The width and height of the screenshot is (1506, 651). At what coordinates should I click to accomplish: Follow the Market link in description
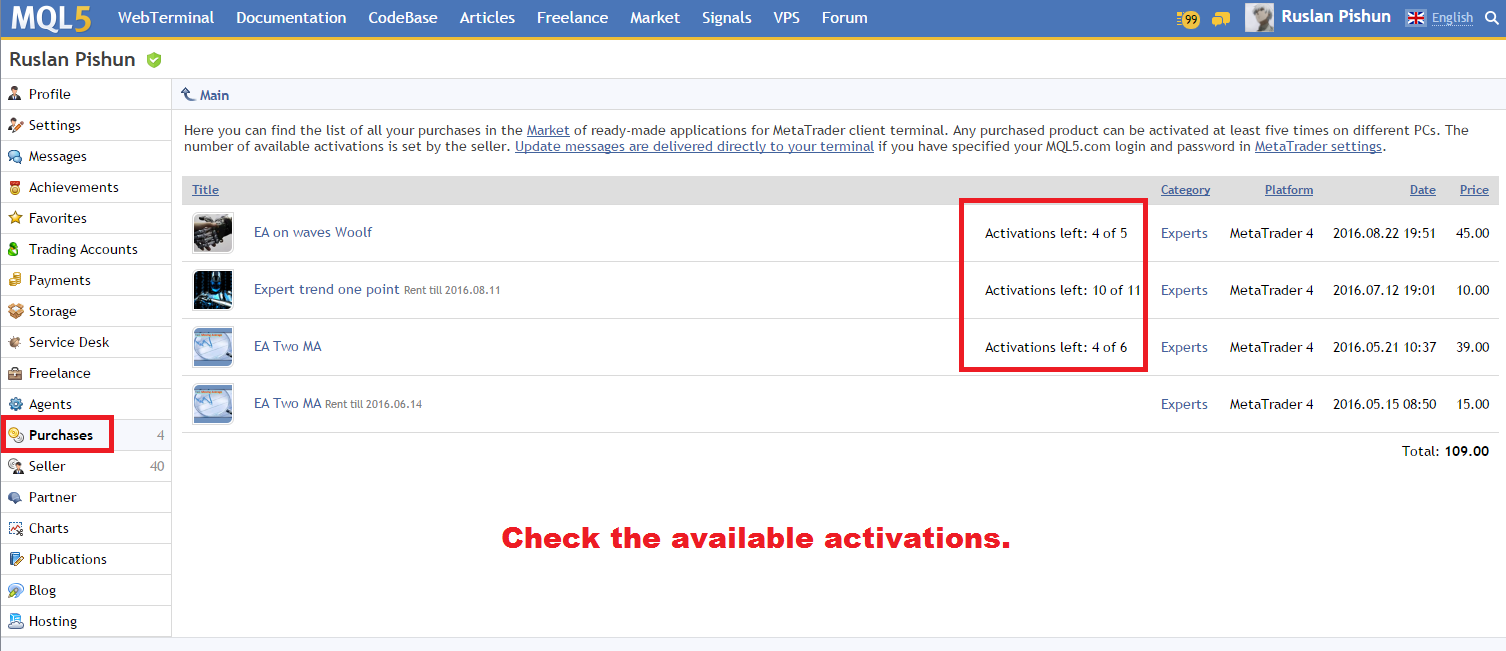pyautogui.click(x=548, y=130)
